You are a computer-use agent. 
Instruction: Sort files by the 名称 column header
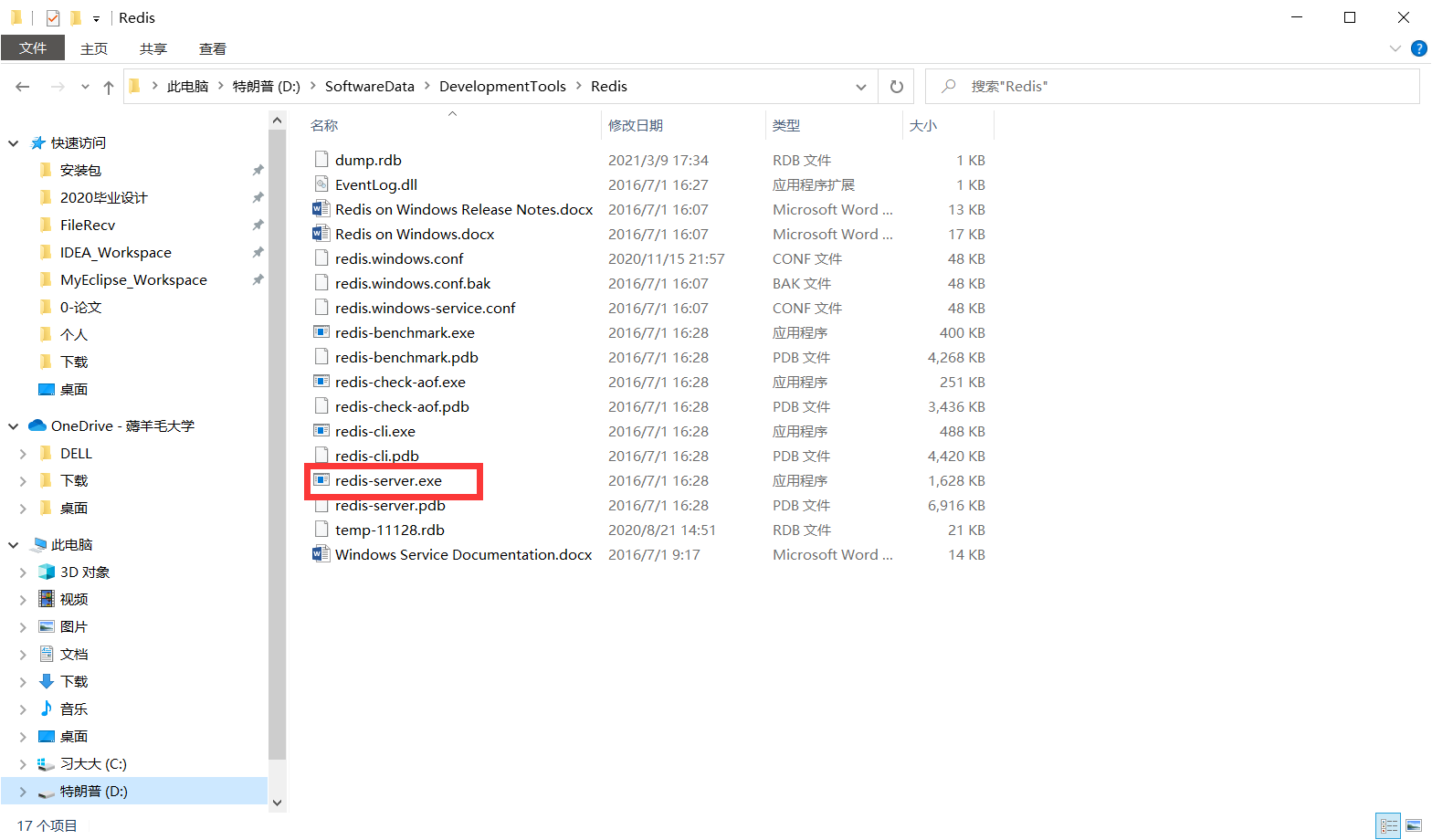pos(324,125)
